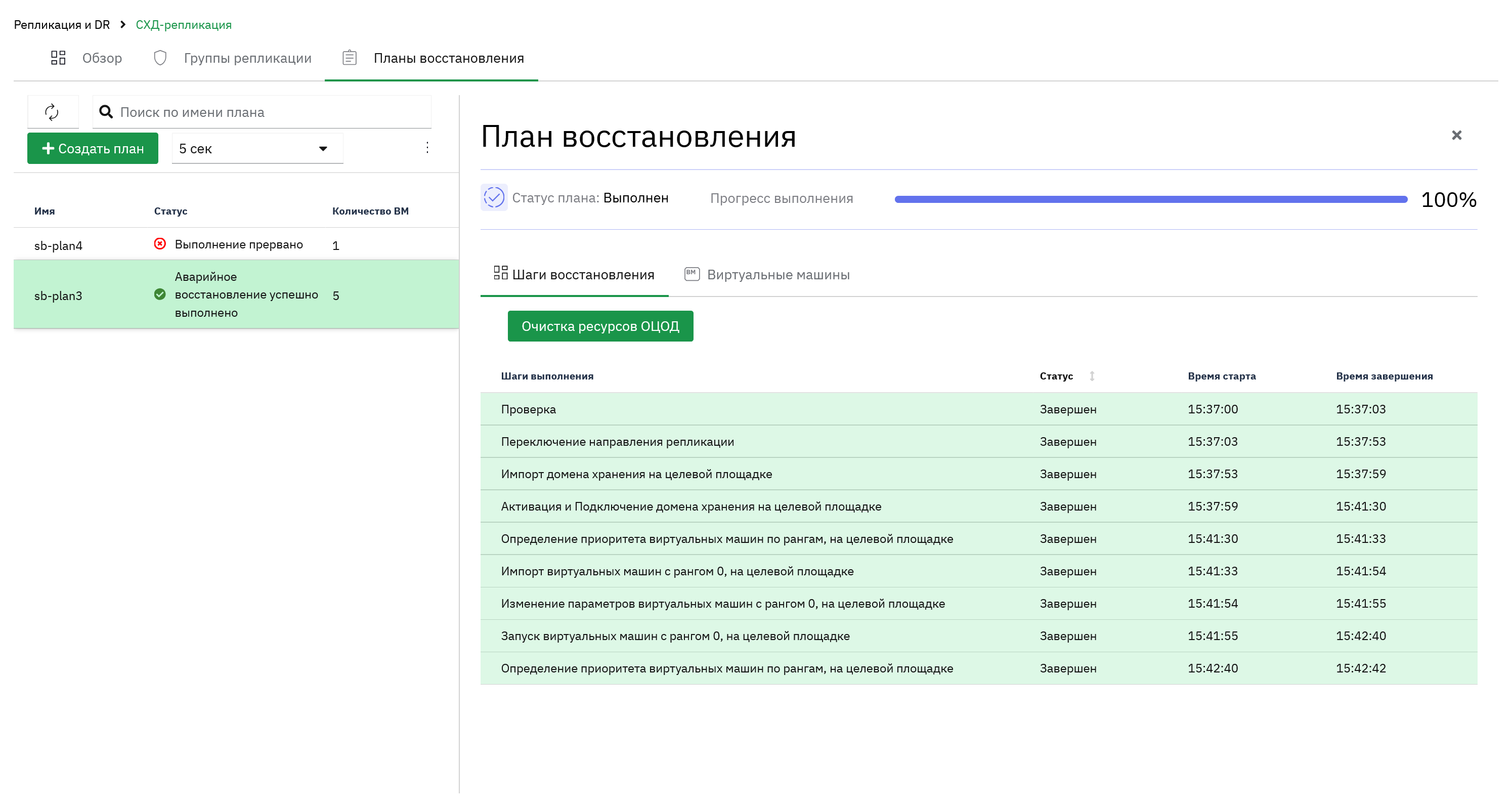Screen dimensions: 1512x803
Task: Close the План восстановления panel
Action: pyautogui.click(x=1456, y=136)
